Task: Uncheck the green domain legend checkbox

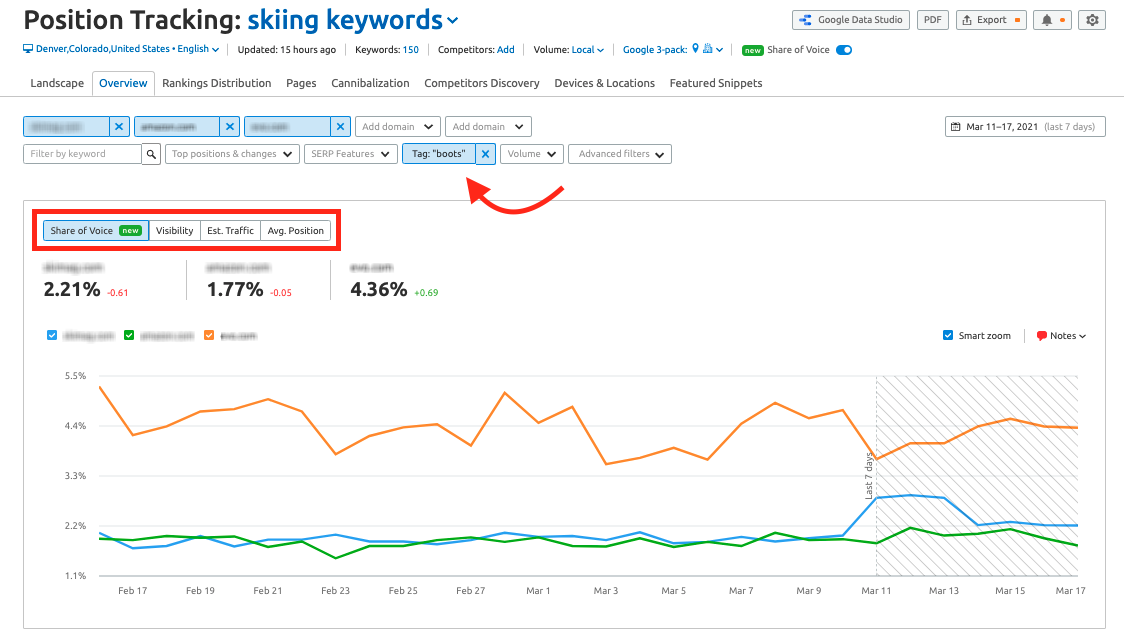Action: click(129, 336)
